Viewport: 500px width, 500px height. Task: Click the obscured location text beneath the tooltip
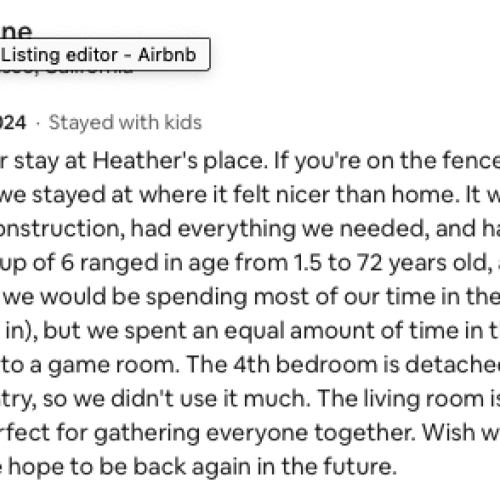pyautogui.click(x=67, y=70)
